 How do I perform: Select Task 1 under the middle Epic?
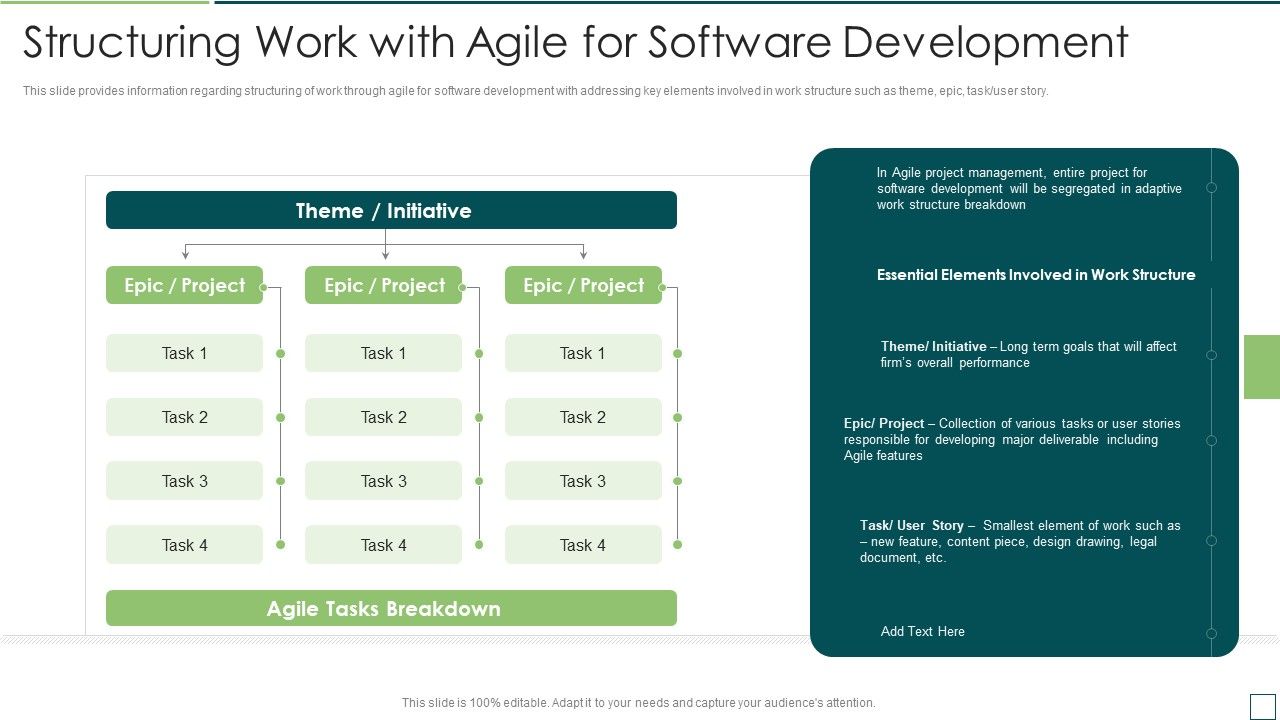click(x=384, y=353)
